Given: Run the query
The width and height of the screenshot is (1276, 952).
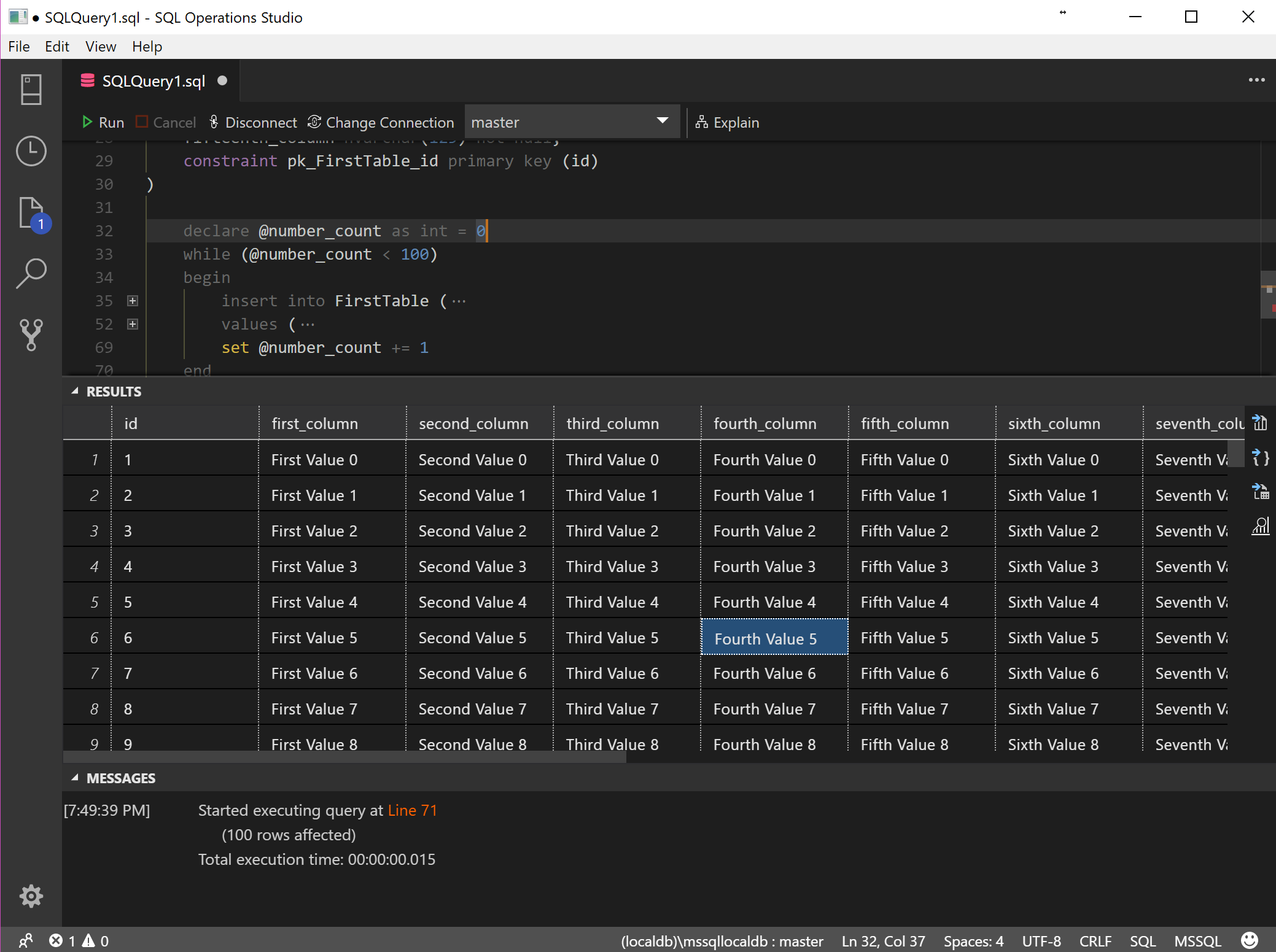Looking at the screenshot, I should click(x=103, y=122).
